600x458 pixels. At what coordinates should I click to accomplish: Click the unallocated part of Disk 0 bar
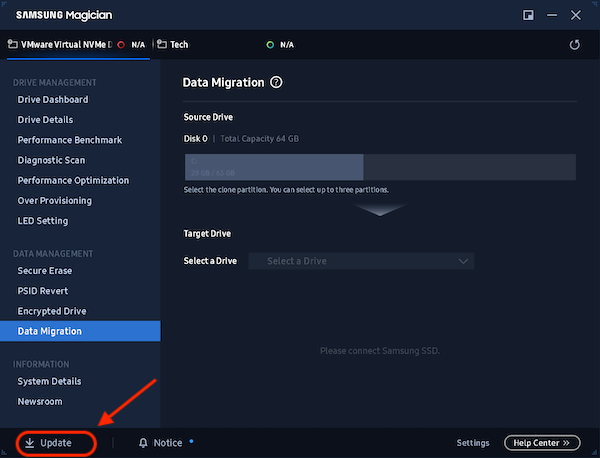(470, 167)
